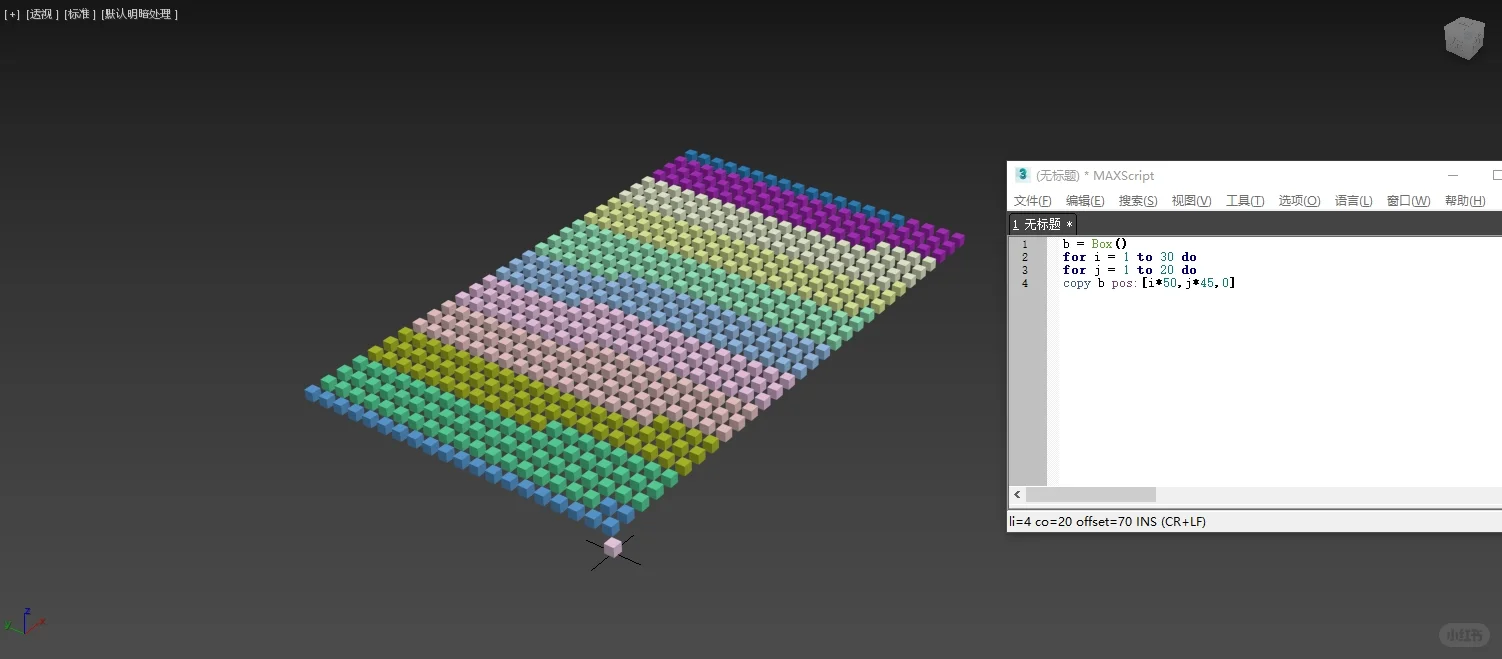The height and width of the screenshot is (659, 1502).
Task: Click the MAXScript window '3' title icon
Action: [x=1022, y=175]
